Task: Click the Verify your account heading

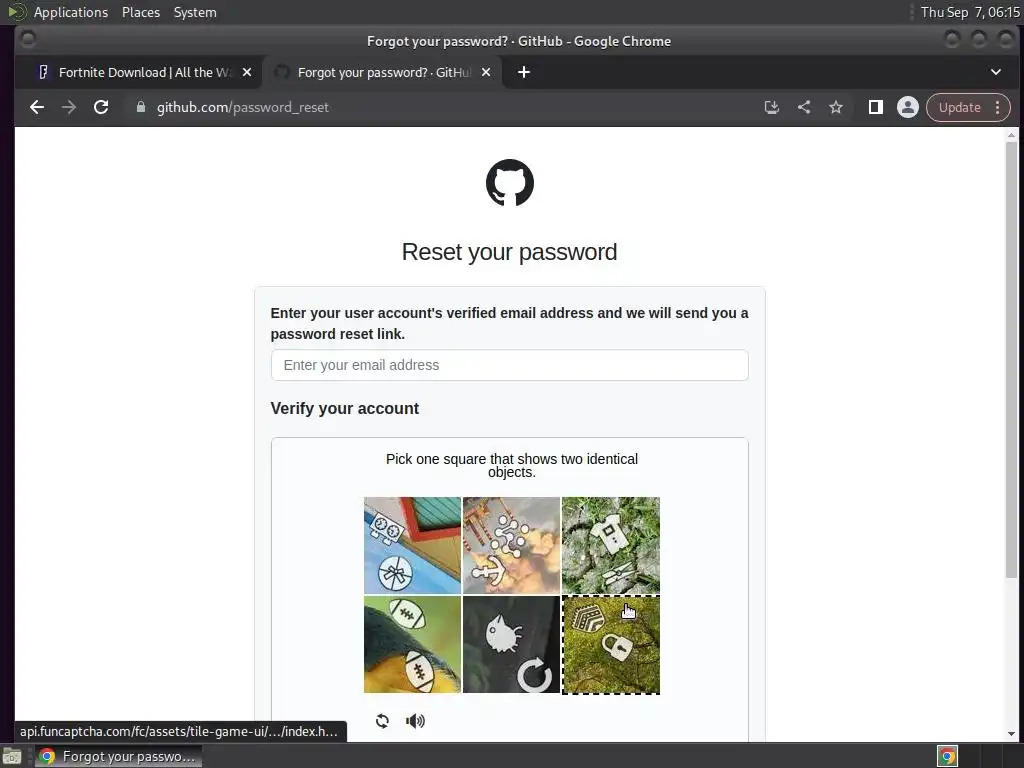Action: (345, 408)
